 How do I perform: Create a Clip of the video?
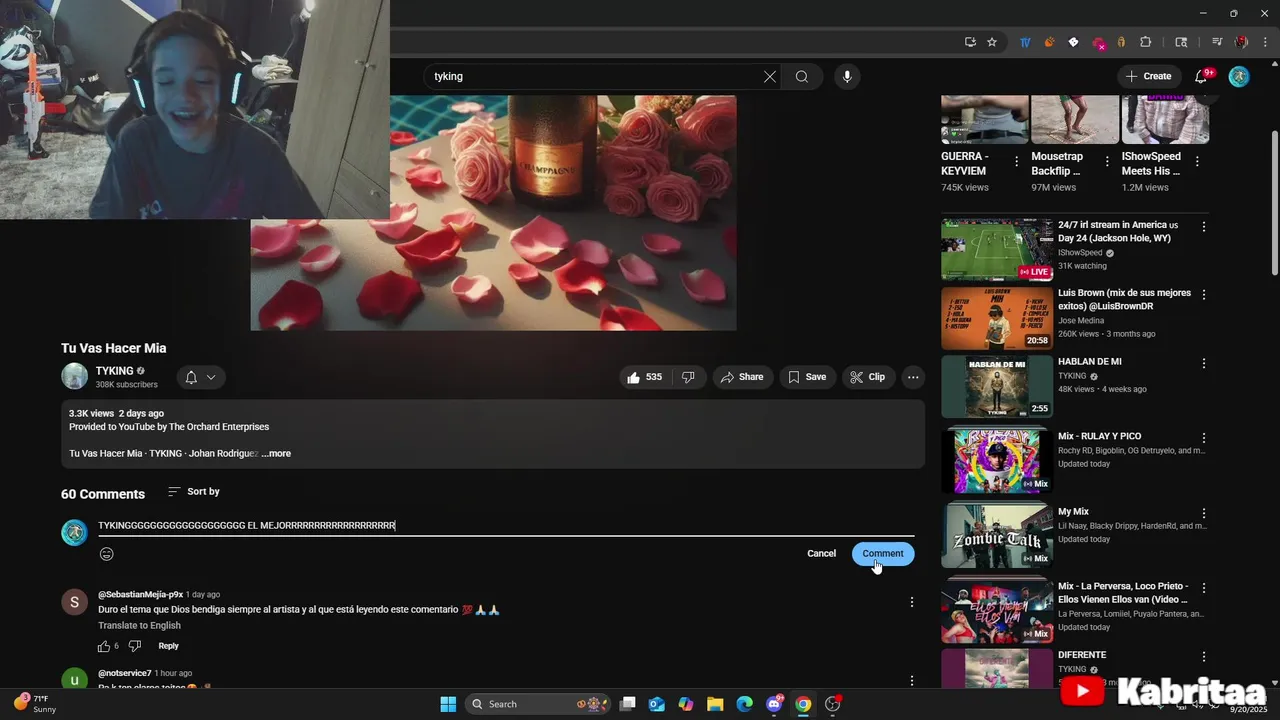[867, 377]
